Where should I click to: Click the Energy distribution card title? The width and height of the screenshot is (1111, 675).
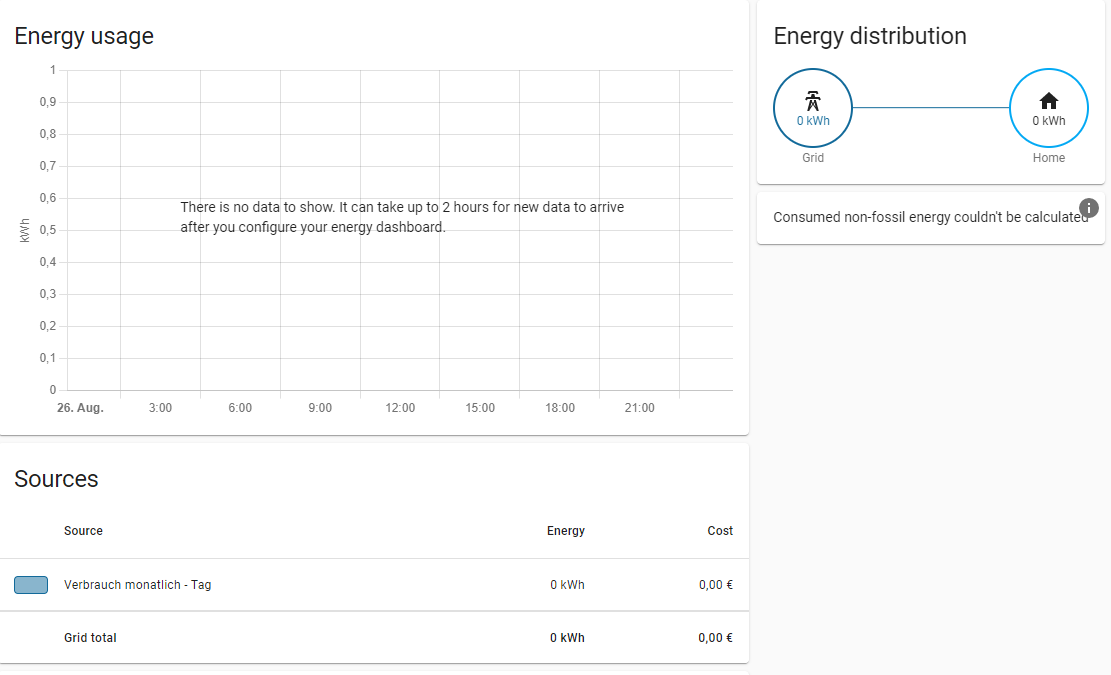(x=870, y=36)
